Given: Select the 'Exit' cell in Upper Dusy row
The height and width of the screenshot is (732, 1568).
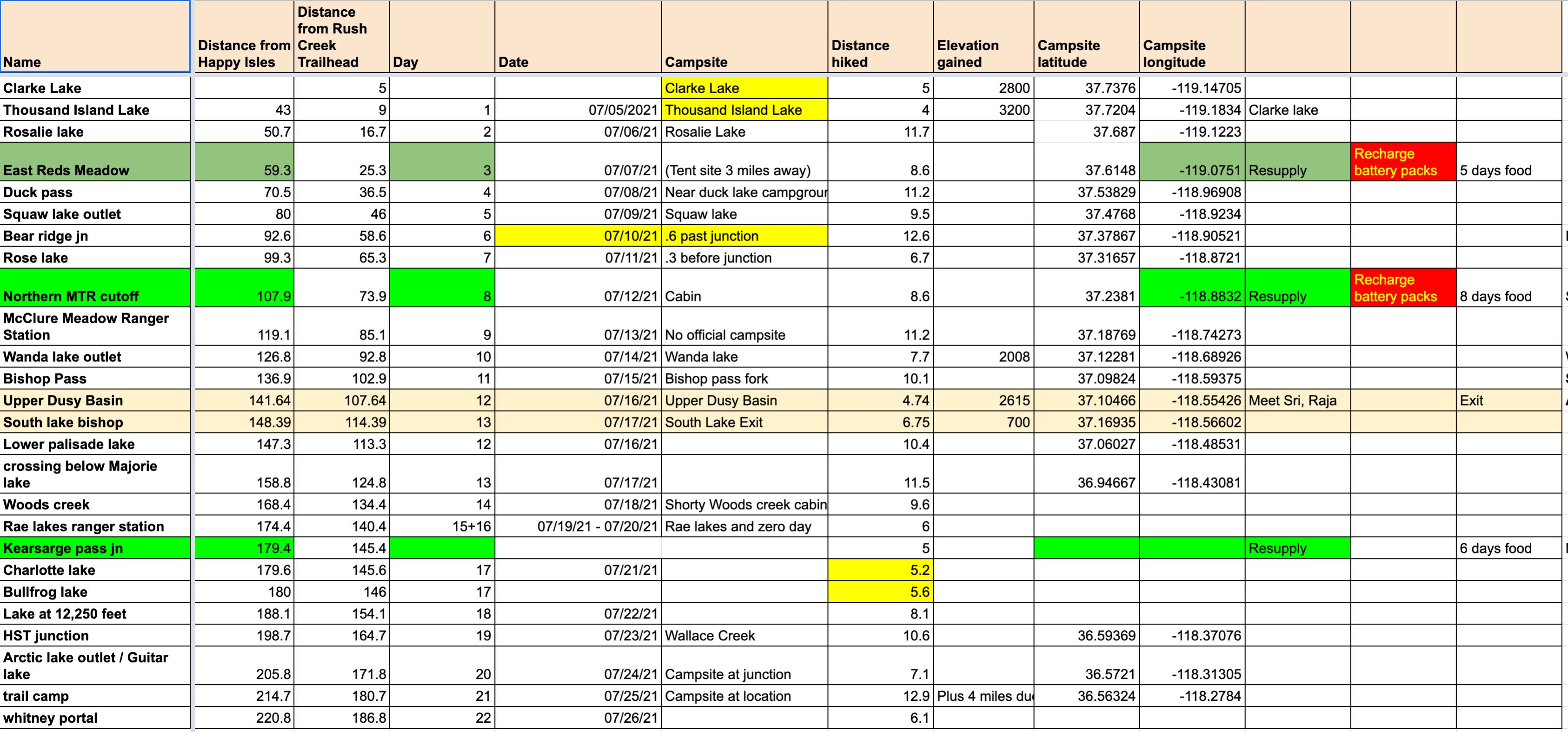Looking at the screenshot, I should coord(1509,400).
